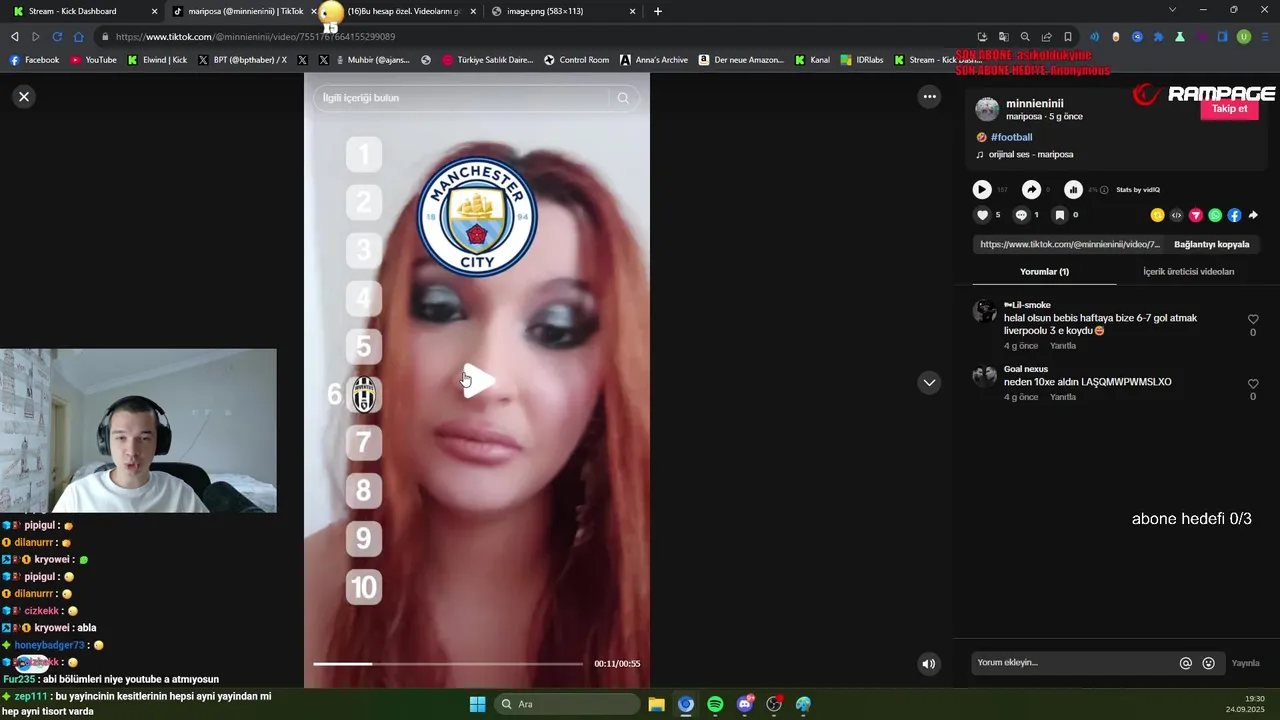Copy link with Bağlantıyı kopyala
The image size is (1280, 720).
click(x=1211, y=244)
